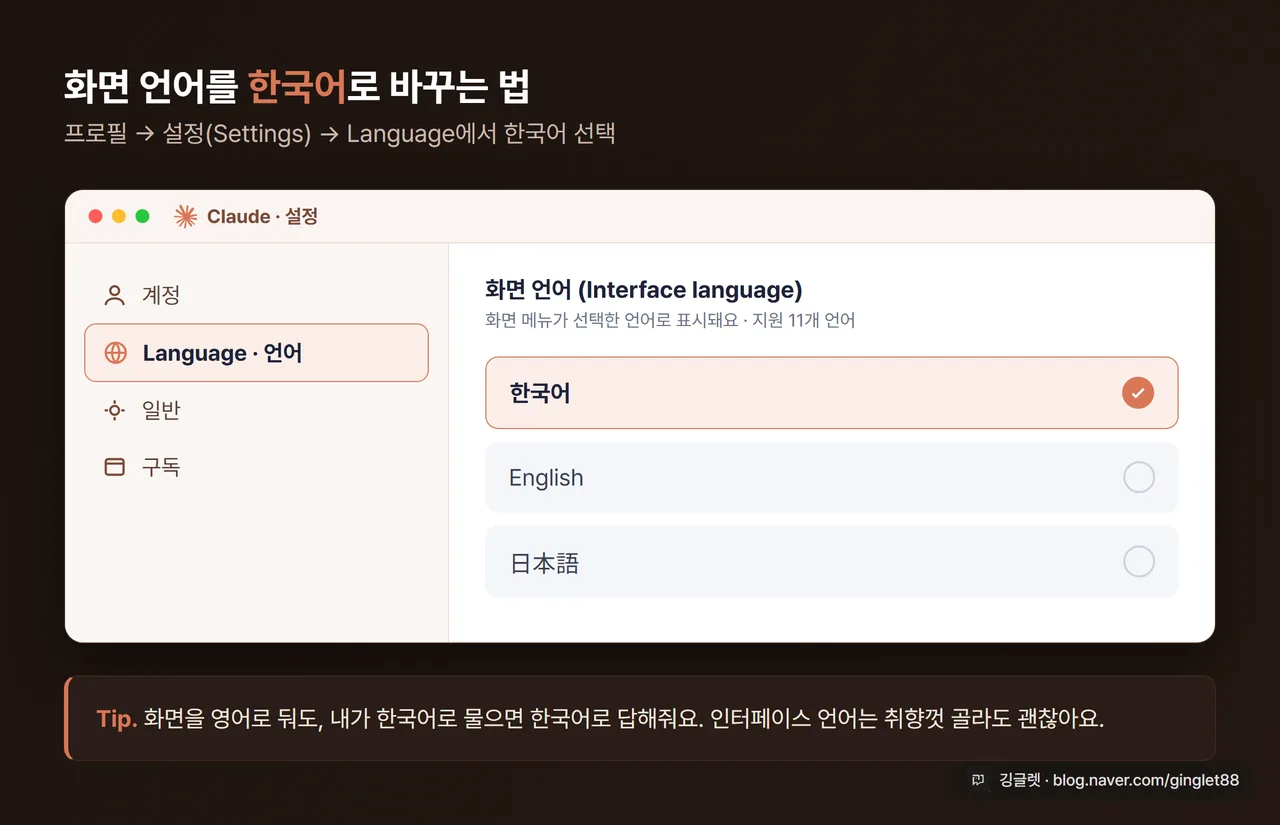Click the yellow minimize window button

click(x=119, y=216)
